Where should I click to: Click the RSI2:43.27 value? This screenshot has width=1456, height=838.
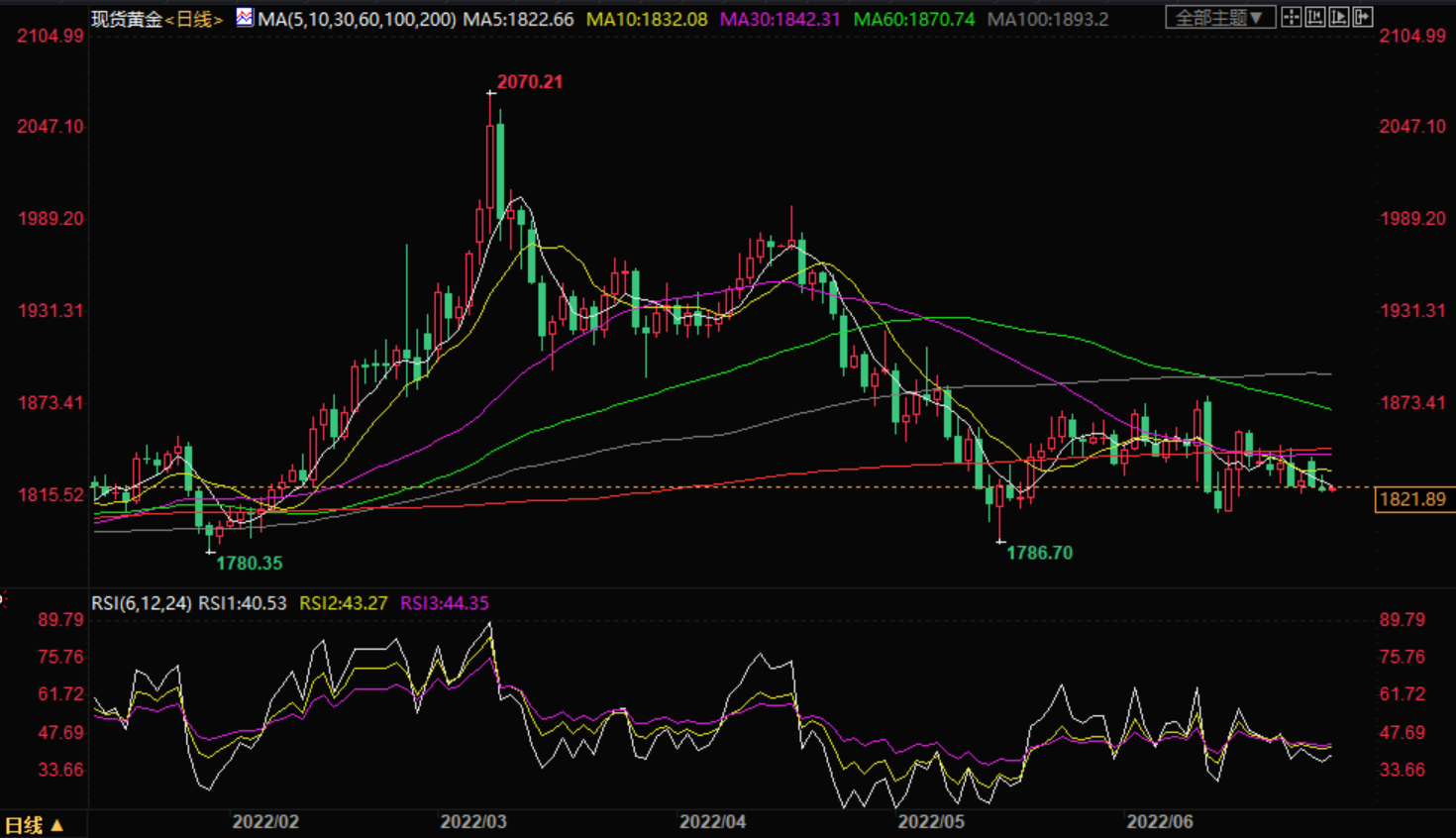[x=344, y=602]
